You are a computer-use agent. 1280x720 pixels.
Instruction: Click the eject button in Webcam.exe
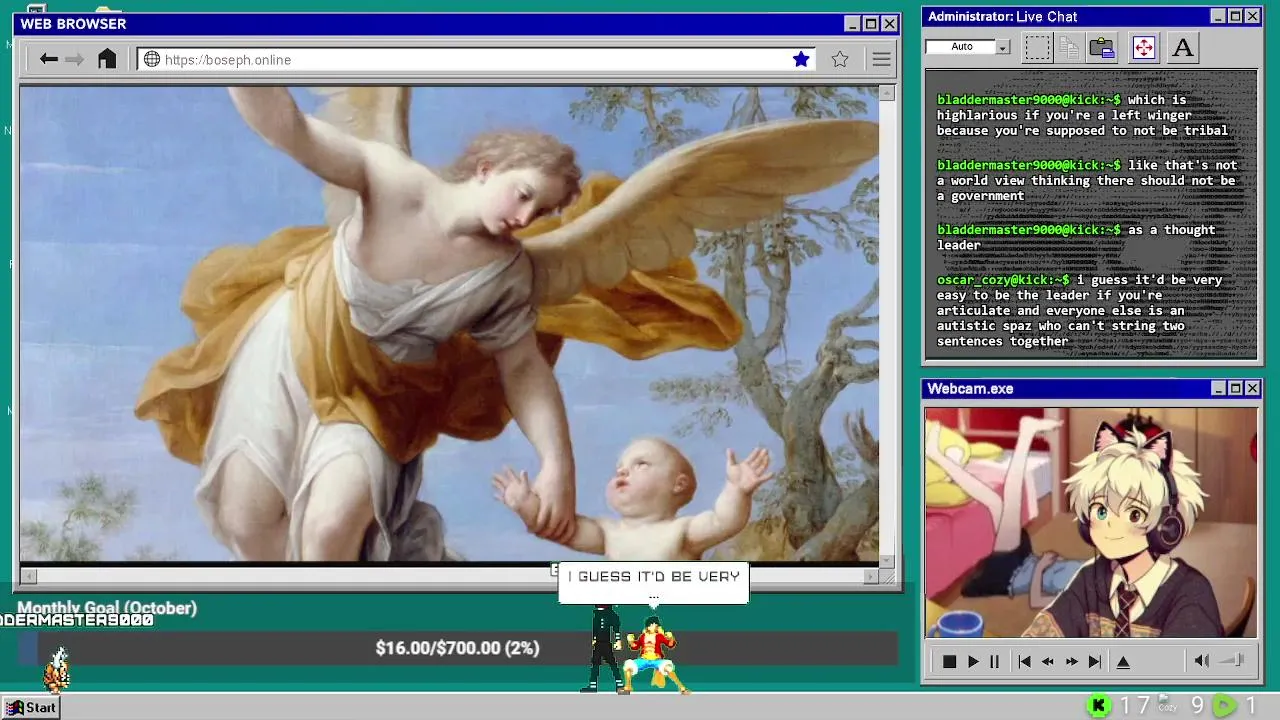(x=1123, y=661)
